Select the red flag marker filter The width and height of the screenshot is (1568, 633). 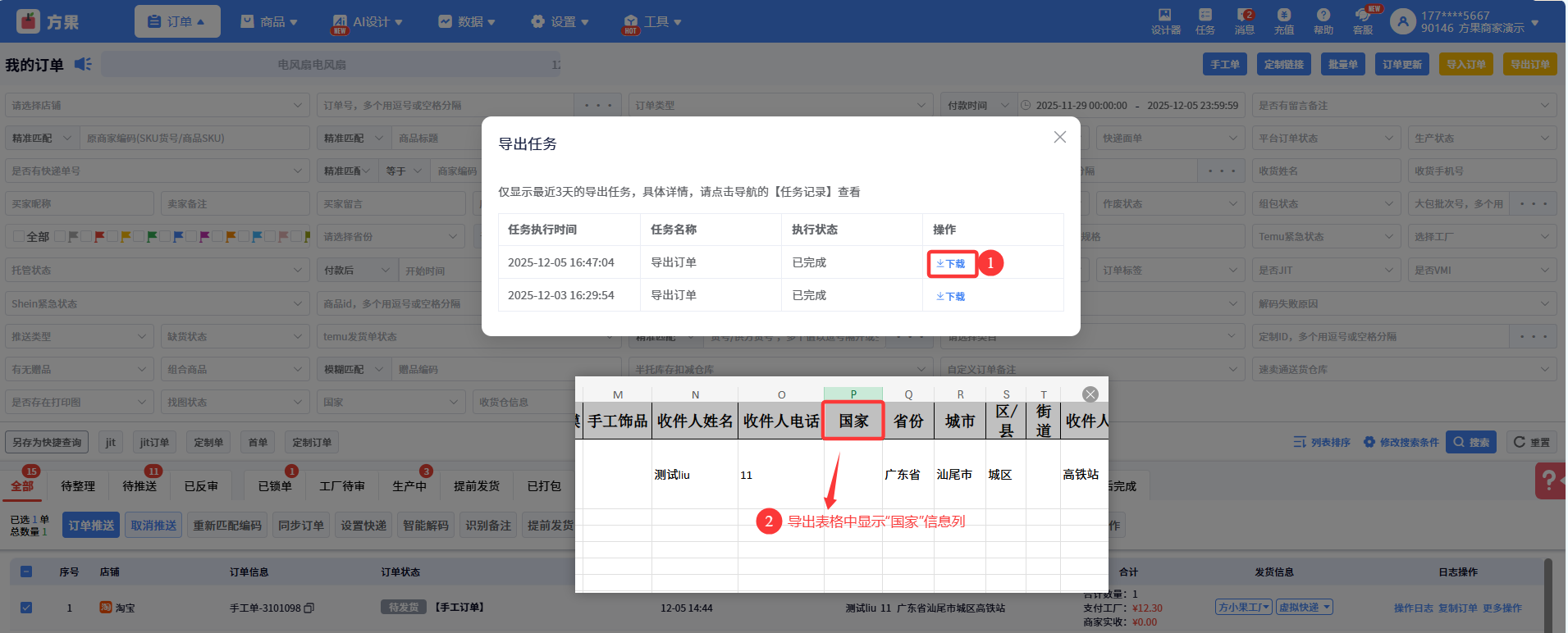point(99,237)
